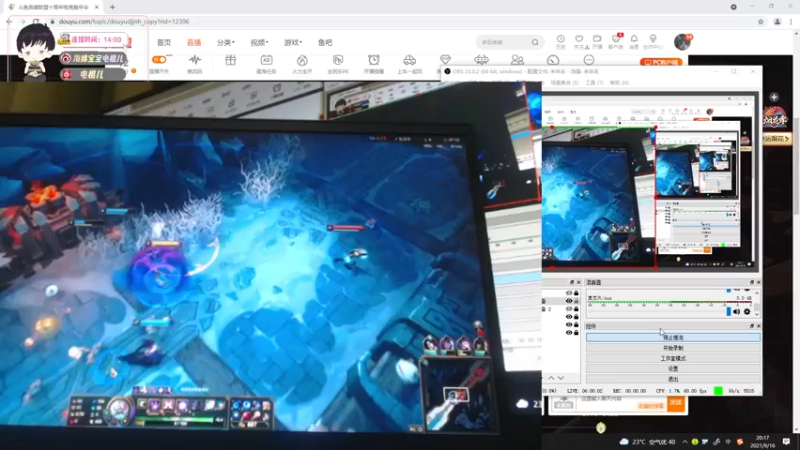This screenshot has height=450, width=800.
Task: Click the search magnifier icon on Douyu
Action: (x=535, y=42)
